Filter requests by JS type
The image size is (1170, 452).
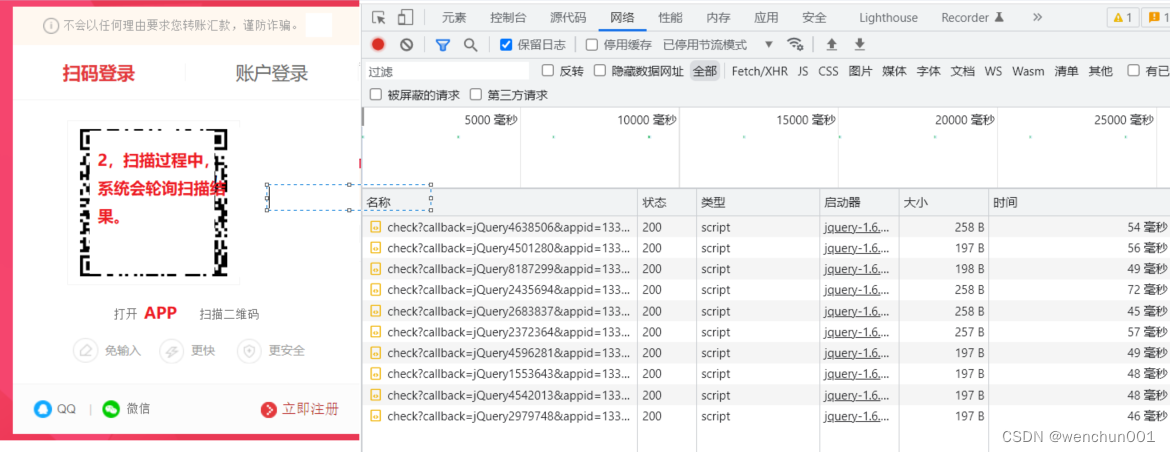[x=803, y=71]
